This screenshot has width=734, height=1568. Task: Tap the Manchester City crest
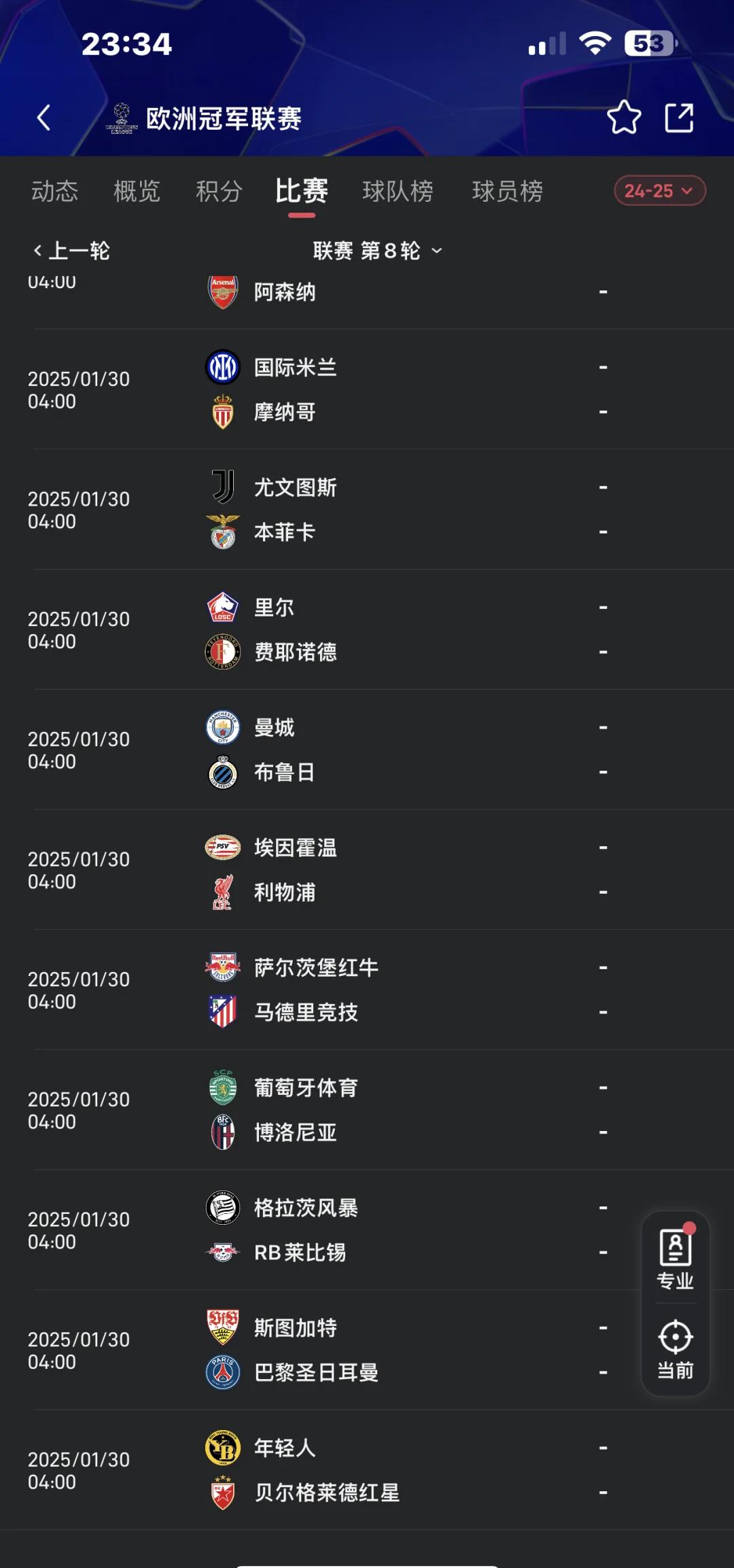[x=223, y=727]
